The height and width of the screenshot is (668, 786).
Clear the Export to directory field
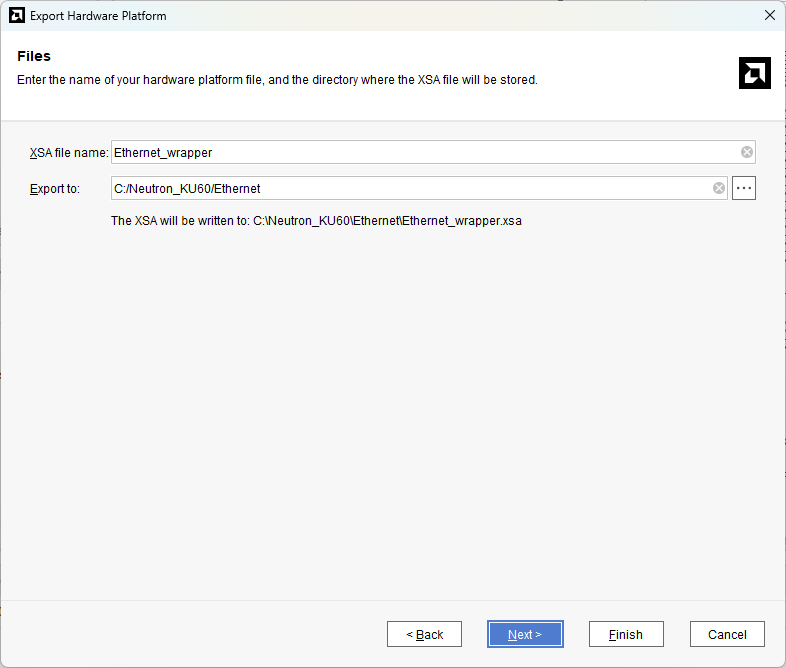(x=718, y=188)
